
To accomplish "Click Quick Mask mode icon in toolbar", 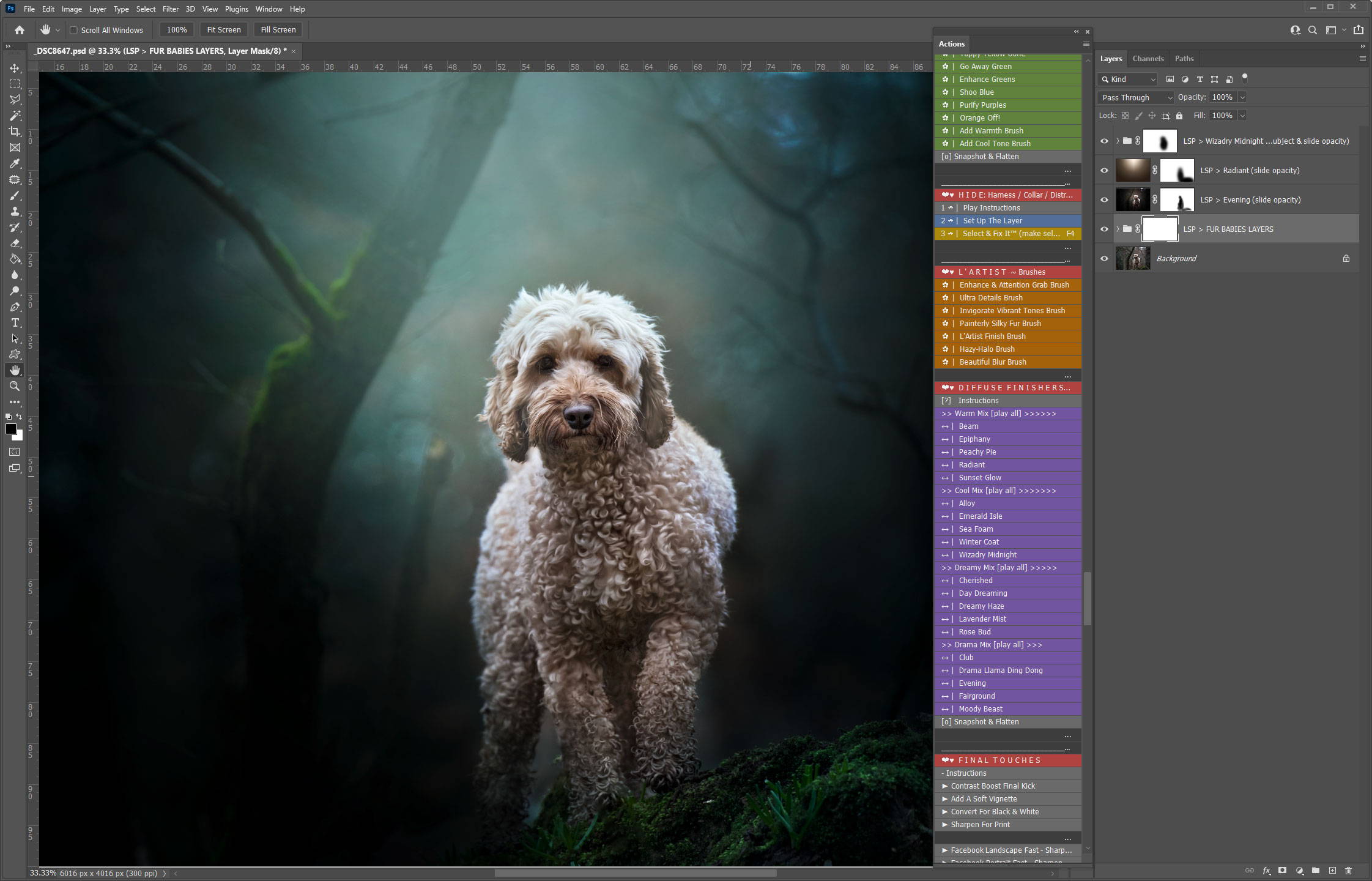I will tap(15, 452).
